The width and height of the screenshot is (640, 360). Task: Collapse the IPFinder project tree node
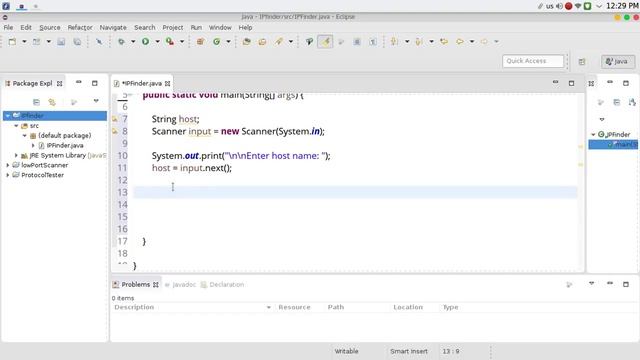[x=7, y=116]
